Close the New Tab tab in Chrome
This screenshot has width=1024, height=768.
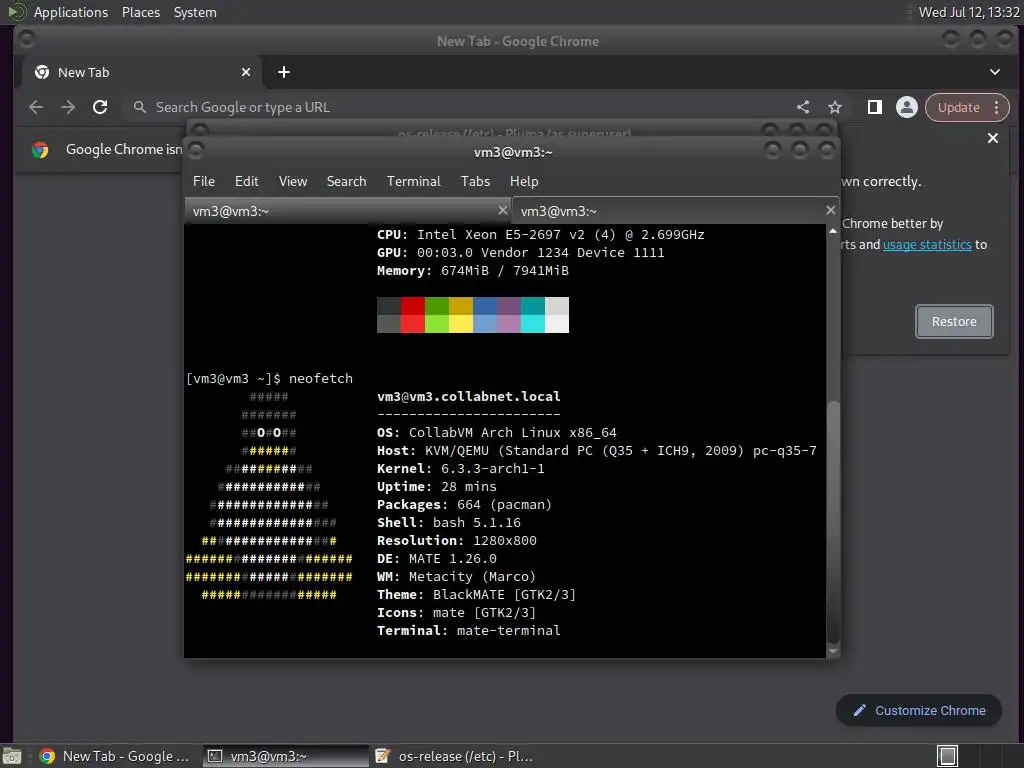click(246, 72)
